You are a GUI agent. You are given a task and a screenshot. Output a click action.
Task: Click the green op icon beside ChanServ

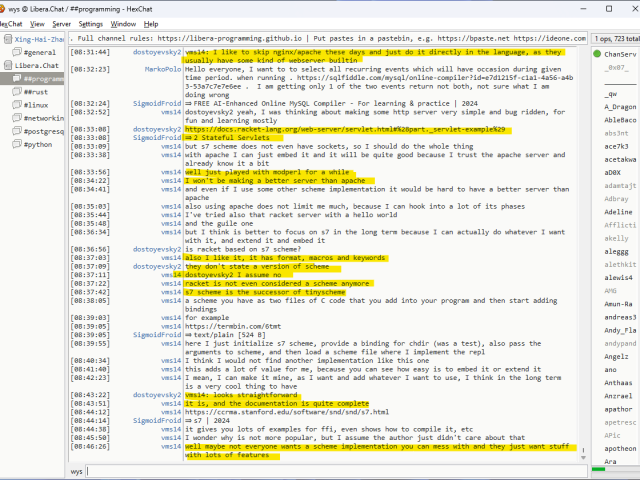pos(597,53)
